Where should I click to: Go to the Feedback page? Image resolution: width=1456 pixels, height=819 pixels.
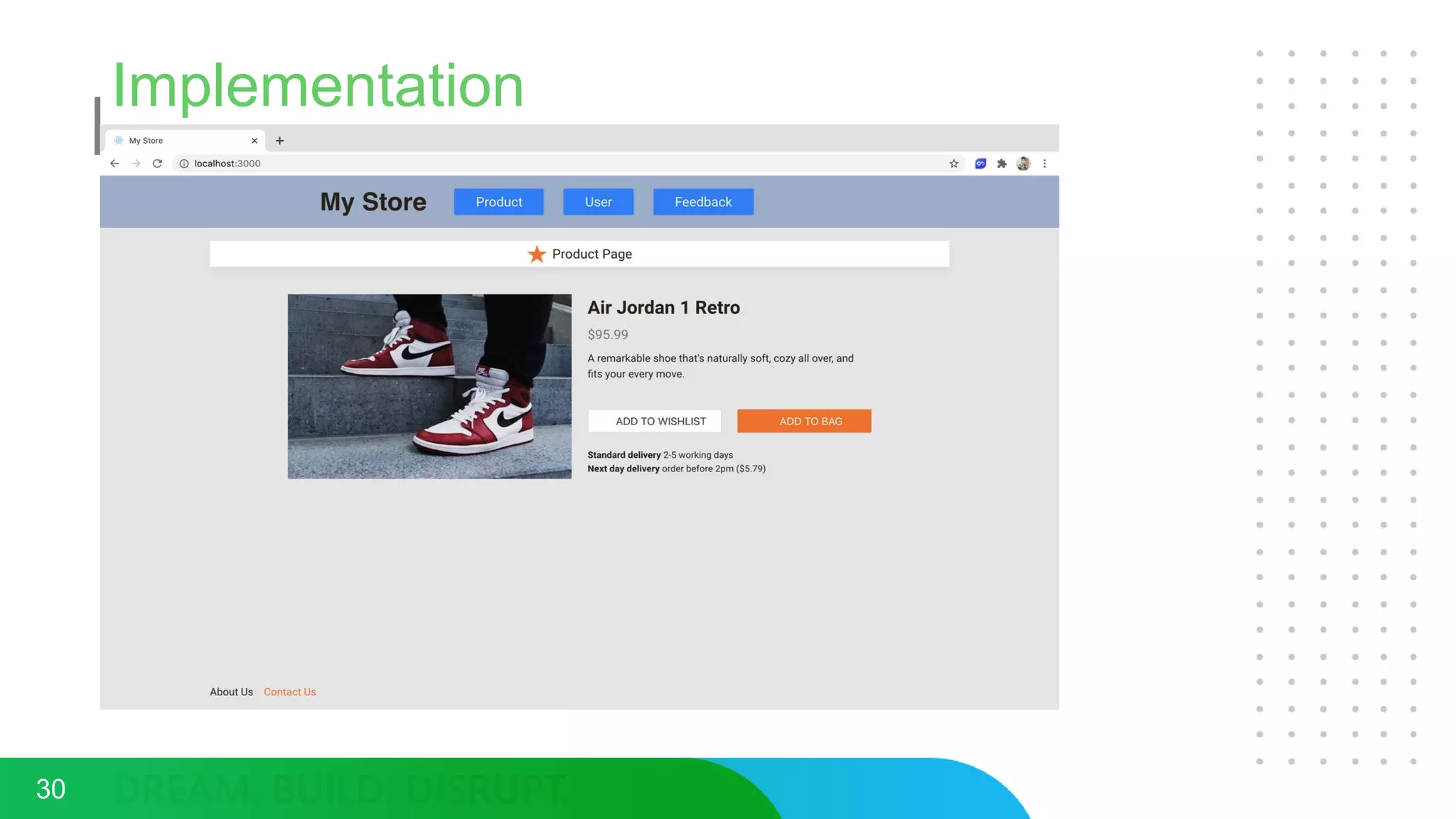pos(702,202)
